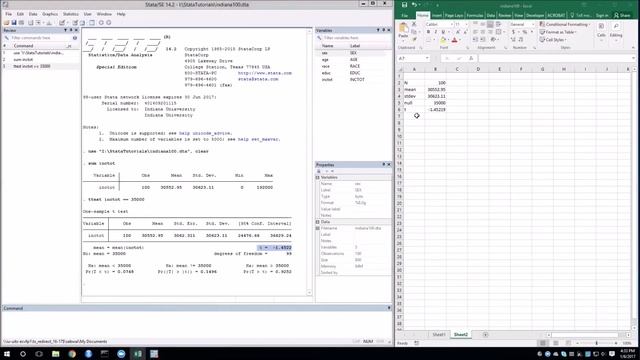
Task: Click the Stata Command input window
Action: coord(196,325)
